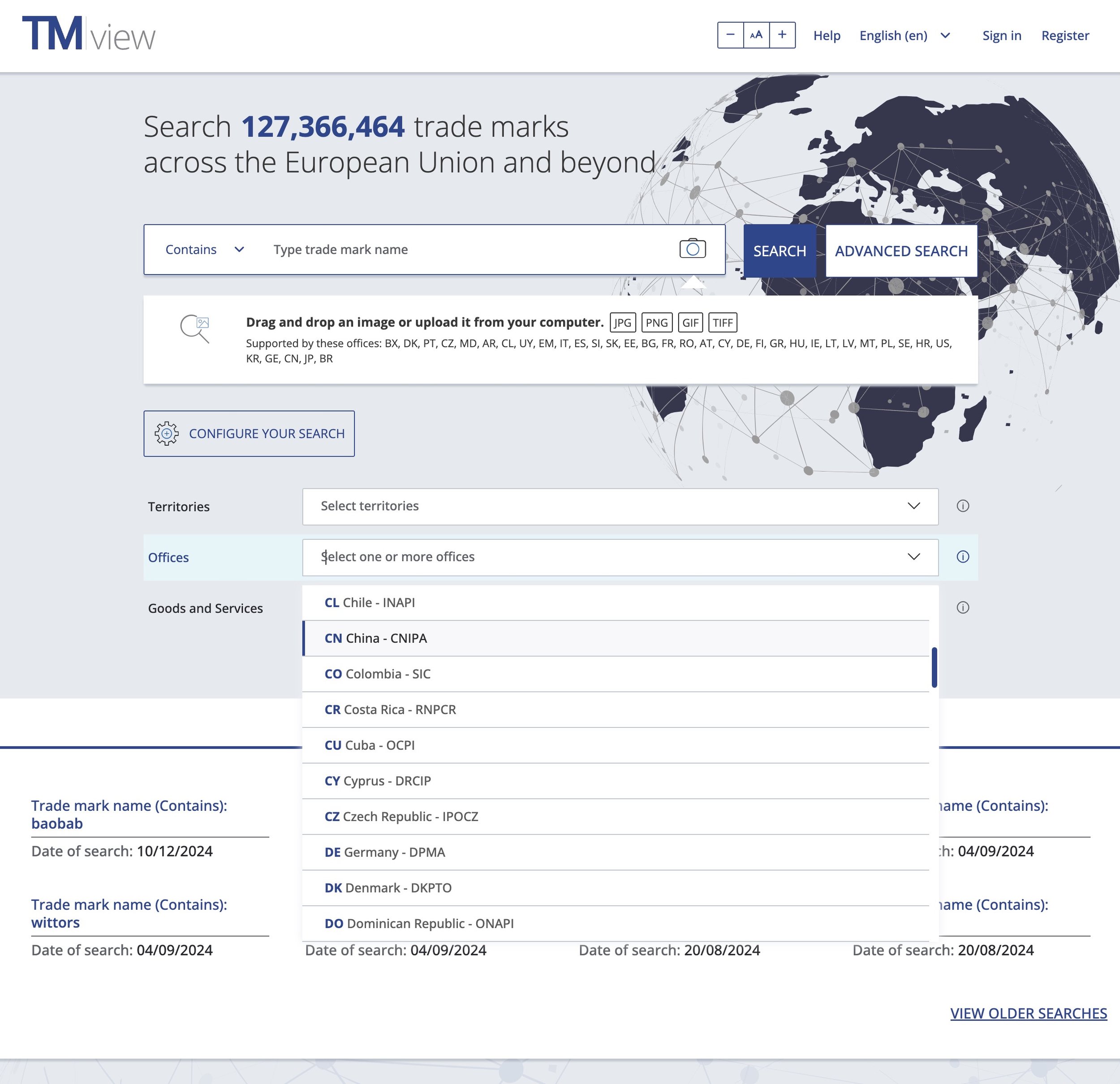Image resolution: width=1120 pixels, height=1084 pixels.
Task: Show info for Goods and Services field
Action: click(963, 607)
